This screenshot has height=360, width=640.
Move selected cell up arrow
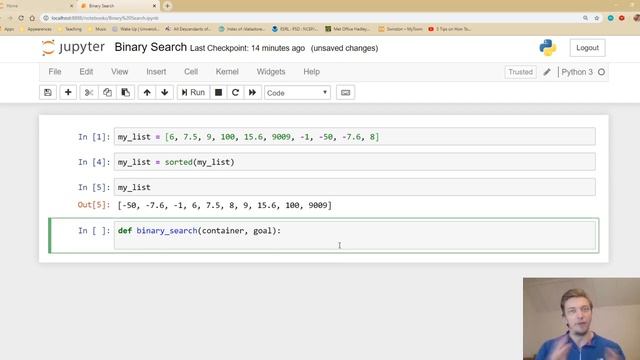[x=147, y=93]
